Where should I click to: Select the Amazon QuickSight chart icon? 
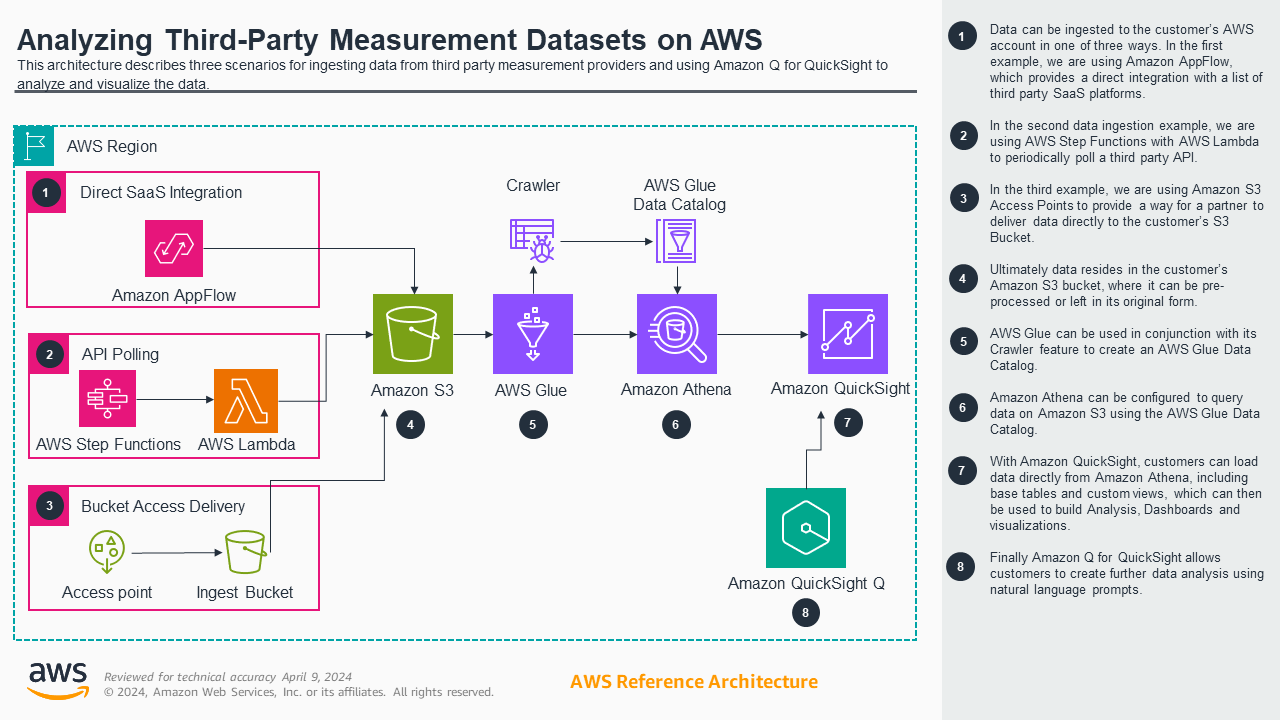click(848, 334)
